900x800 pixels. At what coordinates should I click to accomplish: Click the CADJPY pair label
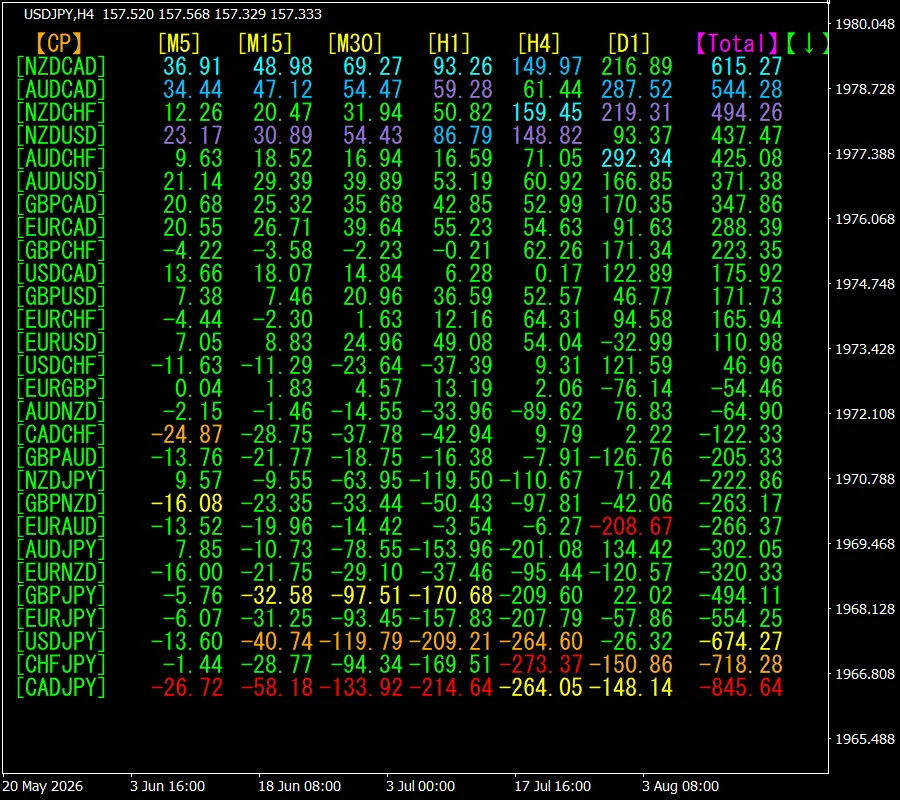point(61,687)
